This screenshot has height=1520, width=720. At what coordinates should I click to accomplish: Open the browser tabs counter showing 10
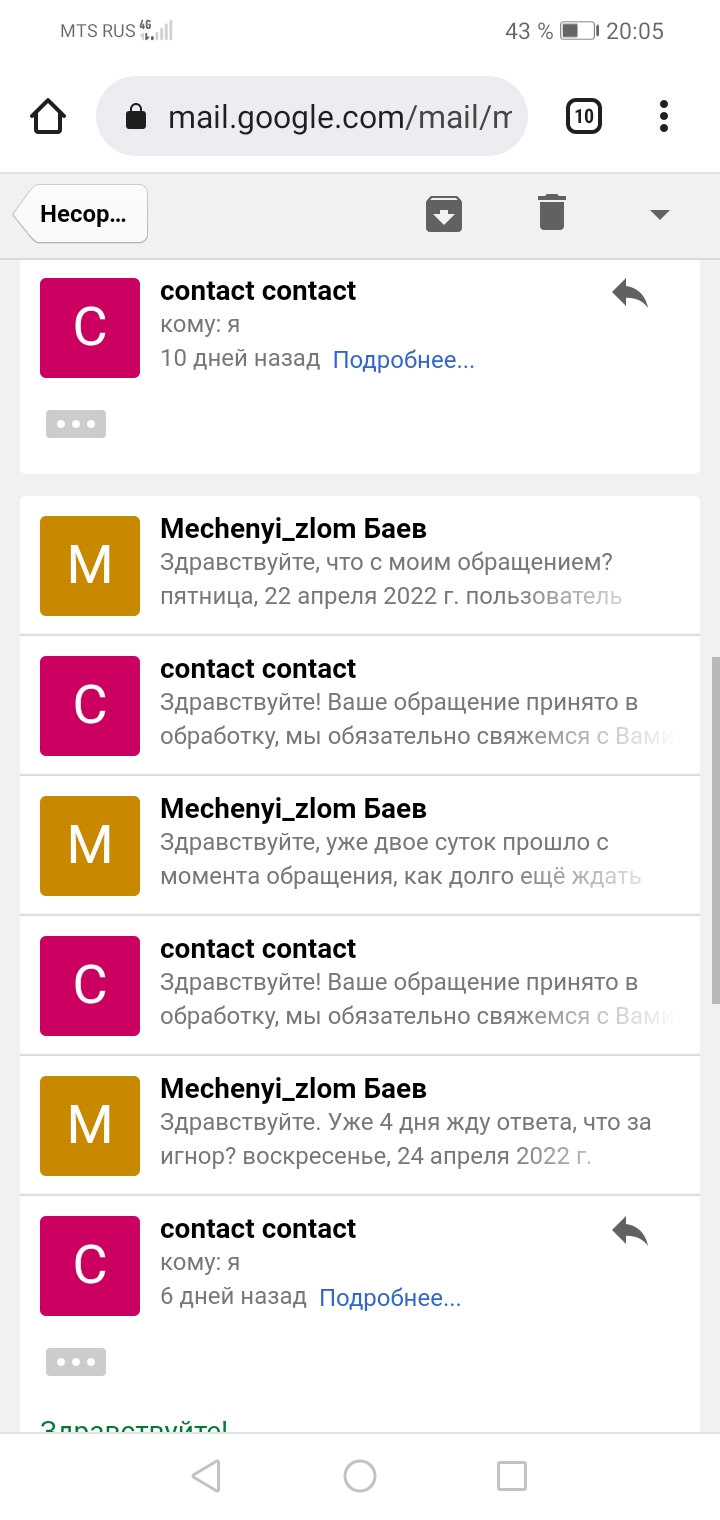(584, 117)
